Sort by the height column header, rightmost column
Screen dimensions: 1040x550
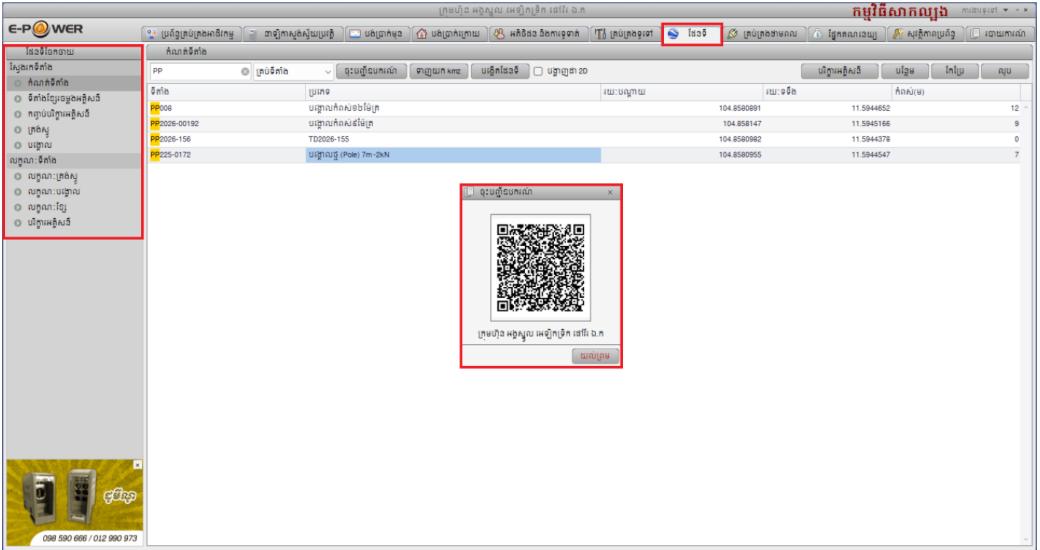coord(957,92)
